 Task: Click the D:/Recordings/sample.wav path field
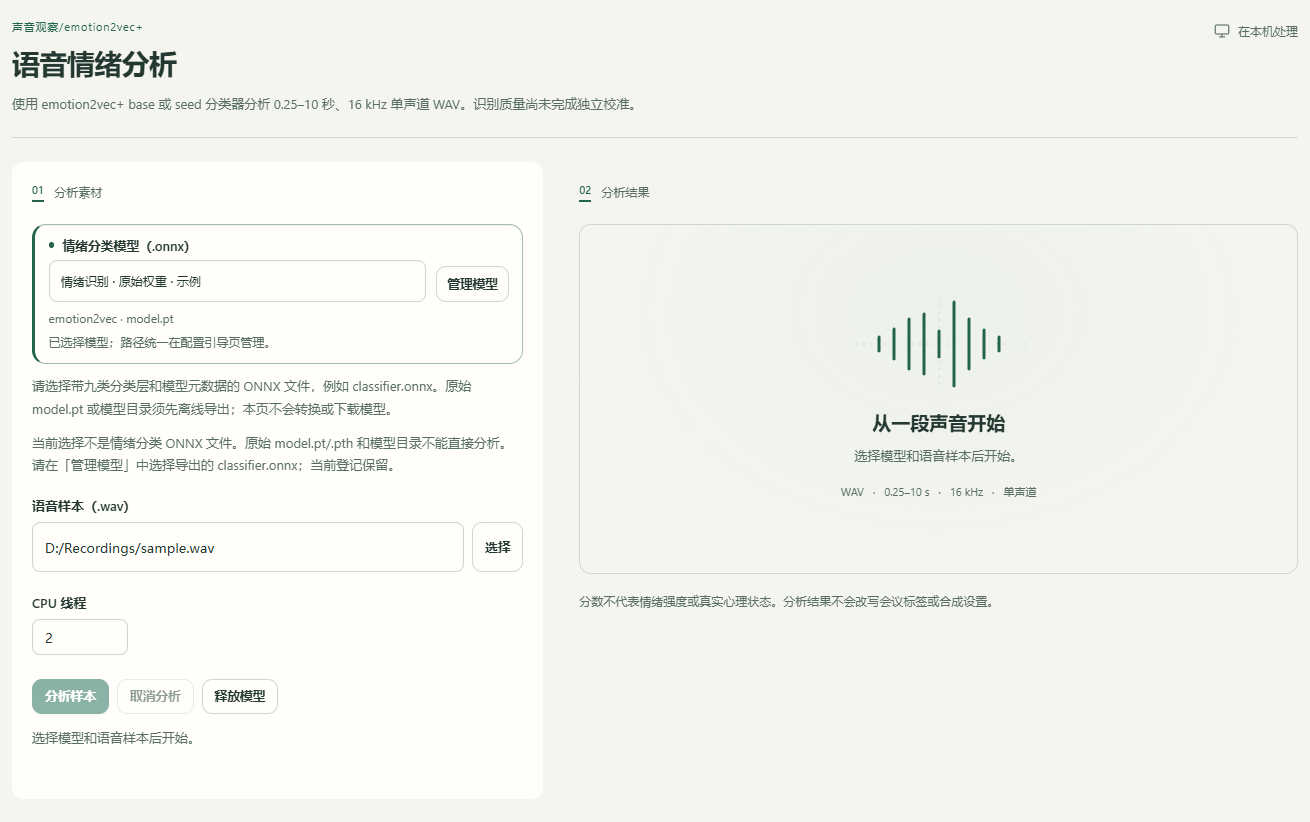coord(248,547)
